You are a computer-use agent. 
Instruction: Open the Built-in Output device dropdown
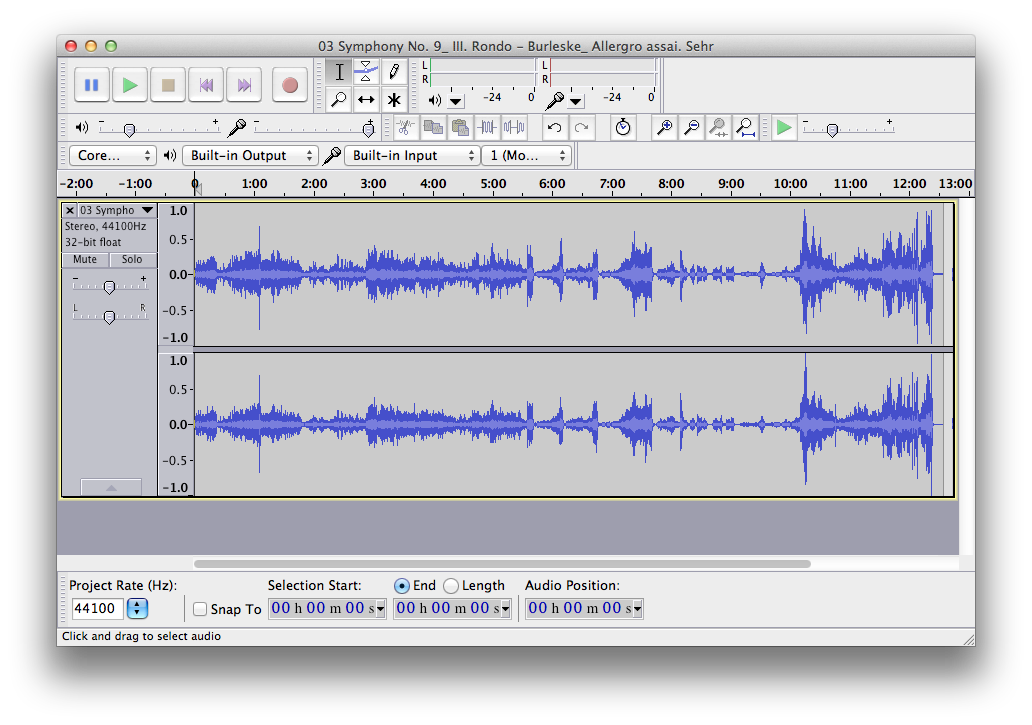point(249,156)
